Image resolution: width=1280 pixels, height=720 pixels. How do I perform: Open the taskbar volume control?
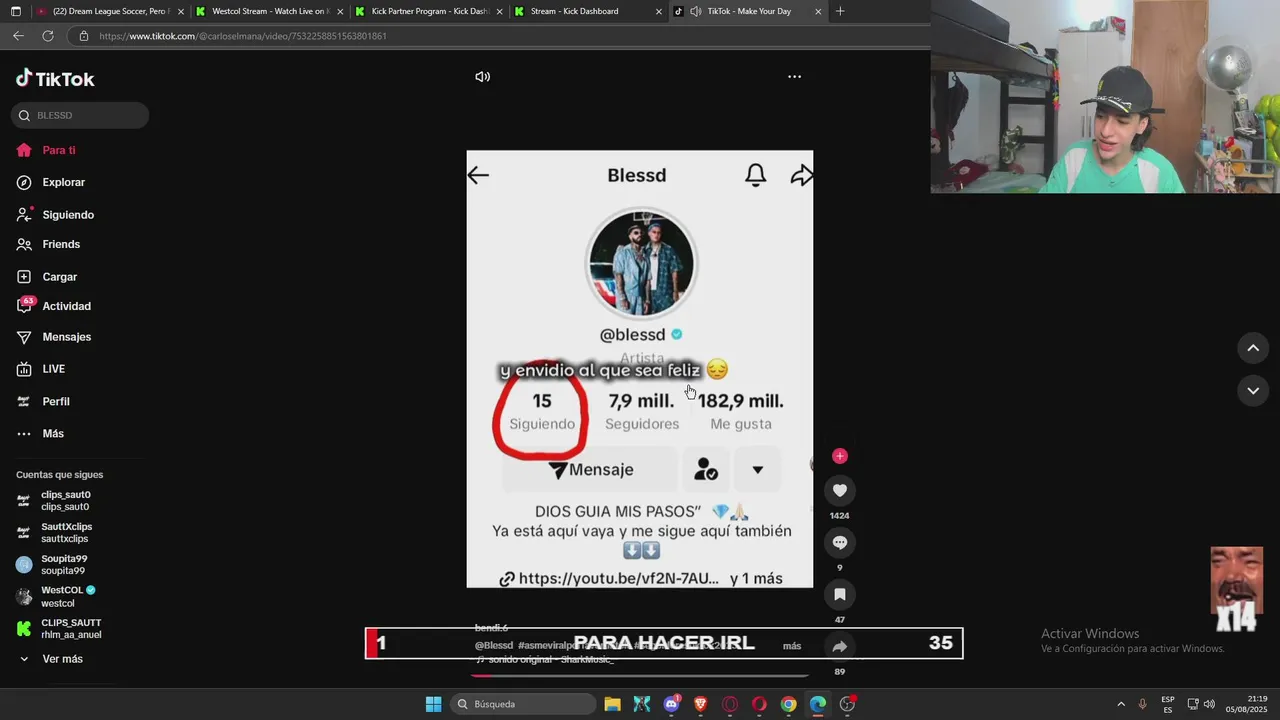click(1209, 704)
